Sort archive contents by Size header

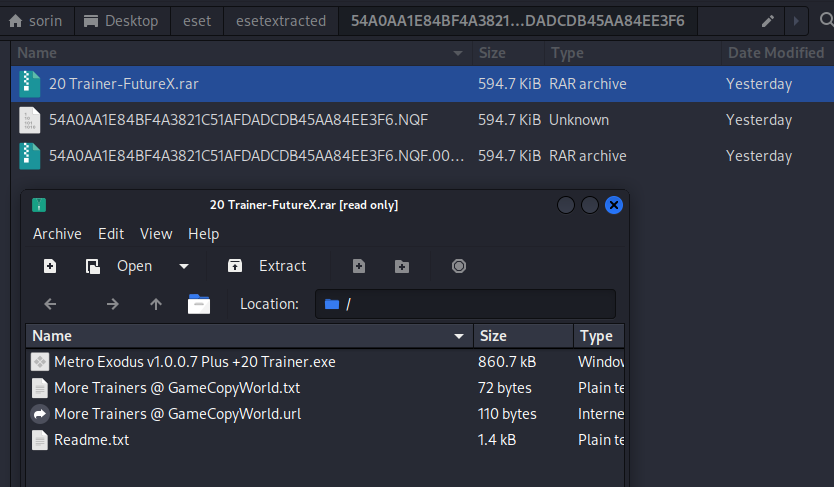coord(523,336)
